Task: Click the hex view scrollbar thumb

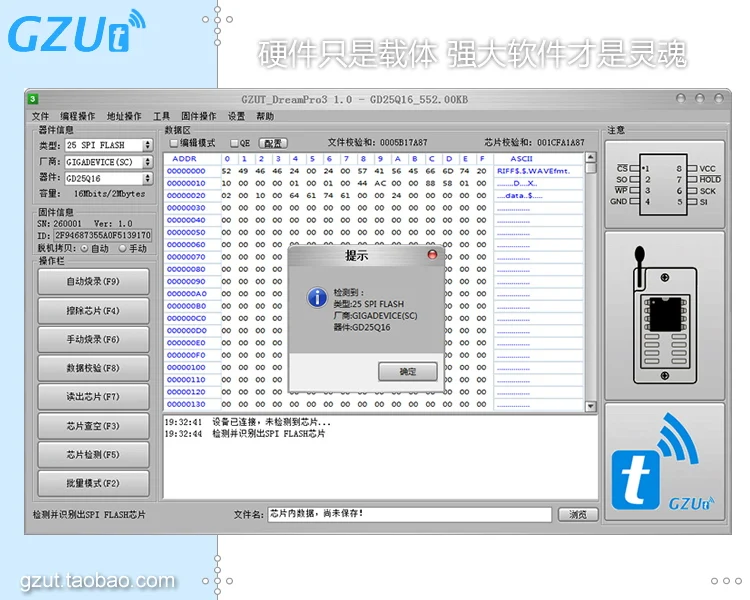Action: pyautogui.click(x=591, y=168)
